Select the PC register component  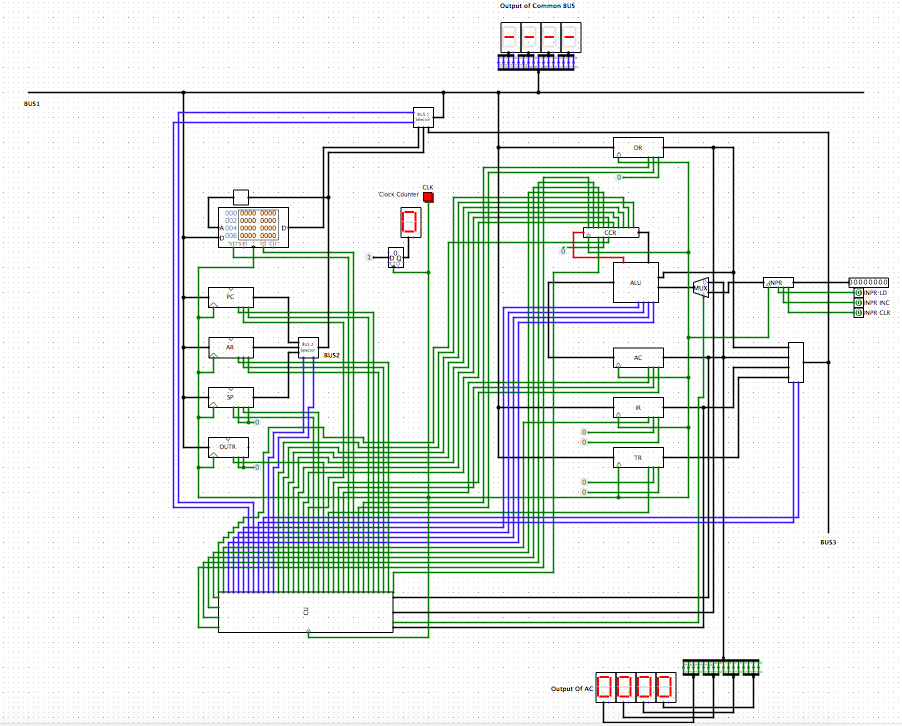pos(230,297)
